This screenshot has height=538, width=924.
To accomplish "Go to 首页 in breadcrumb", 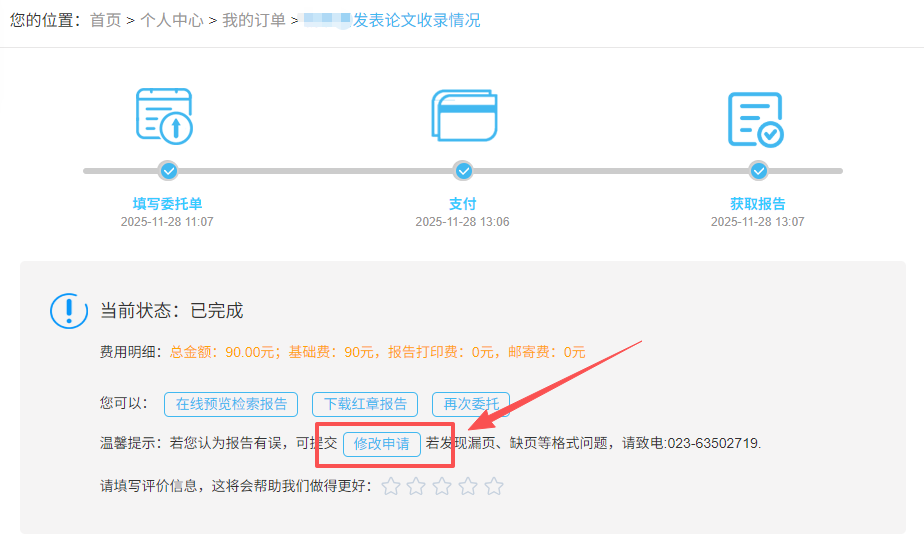I will 105,20.
